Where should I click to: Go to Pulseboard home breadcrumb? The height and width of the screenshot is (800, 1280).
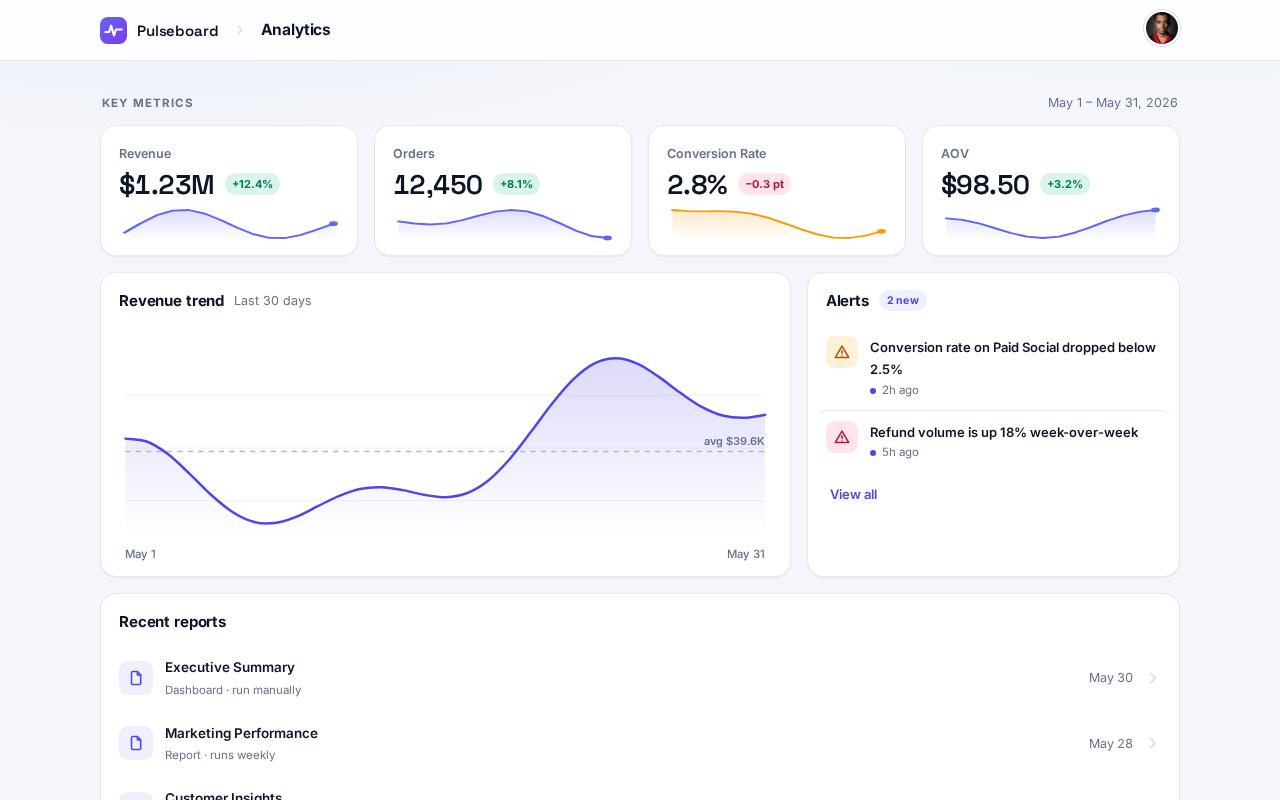(178, 31)
